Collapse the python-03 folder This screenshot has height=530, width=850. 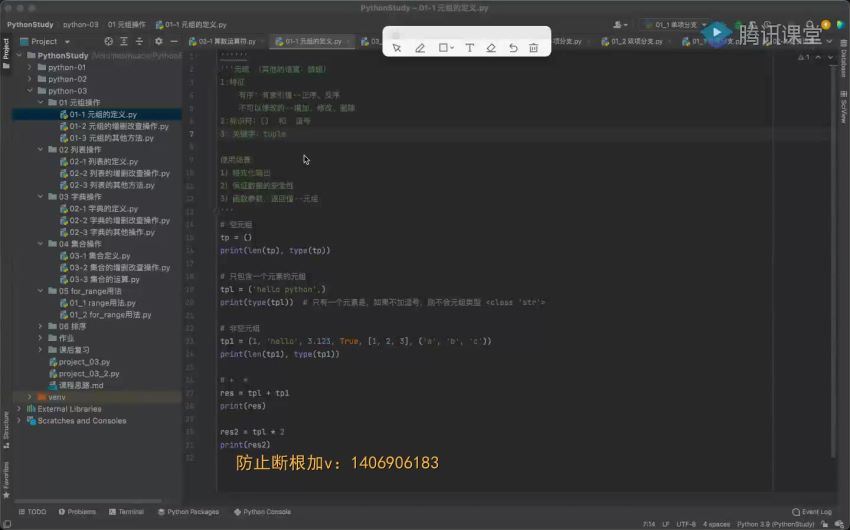pyautogui.click(x=30, y=91)
